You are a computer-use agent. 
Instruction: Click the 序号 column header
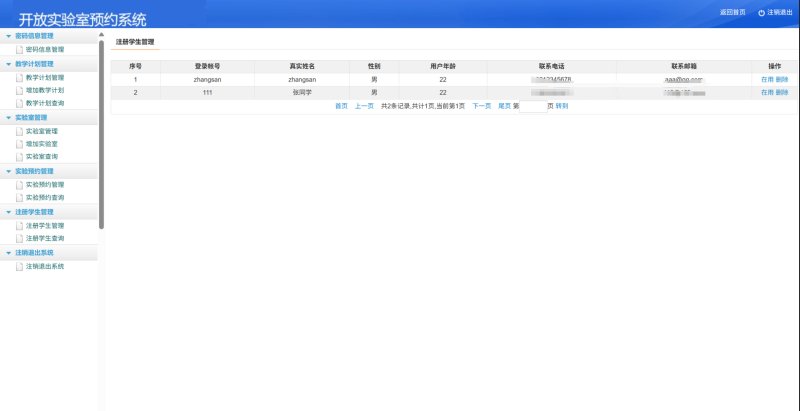click(x=135, y=67)
